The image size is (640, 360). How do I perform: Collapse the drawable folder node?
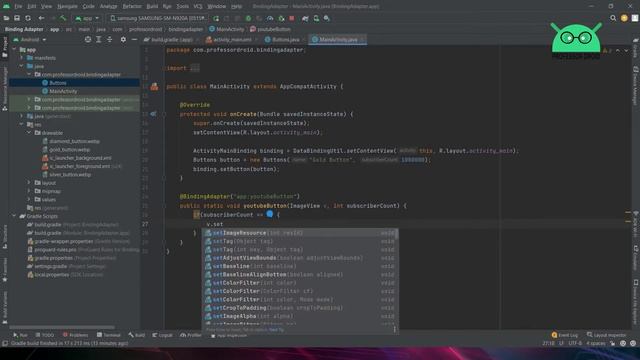tap(29, 133)
